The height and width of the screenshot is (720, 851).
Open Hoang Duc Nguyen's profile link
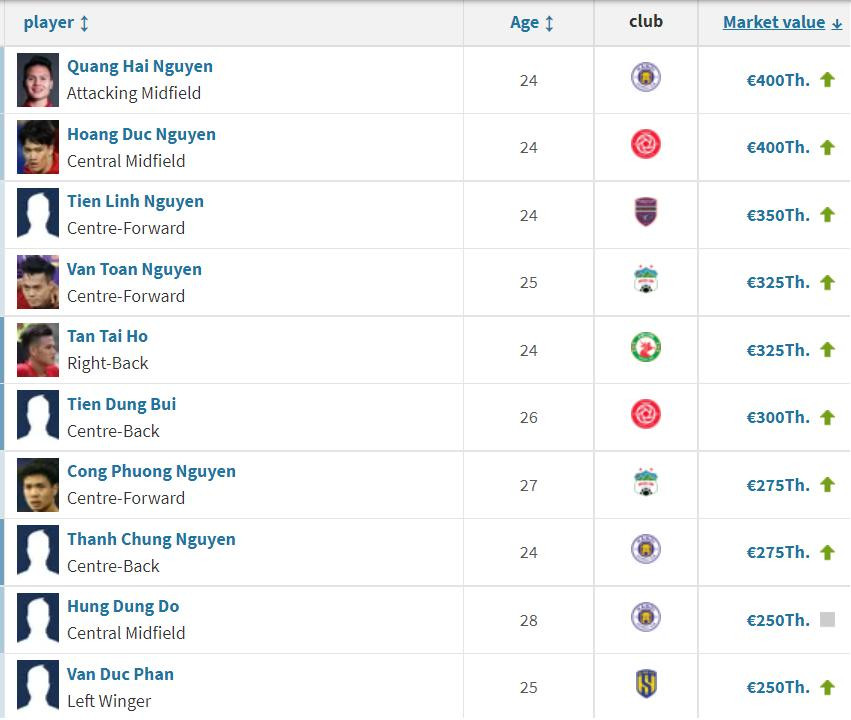click(140, 134)
